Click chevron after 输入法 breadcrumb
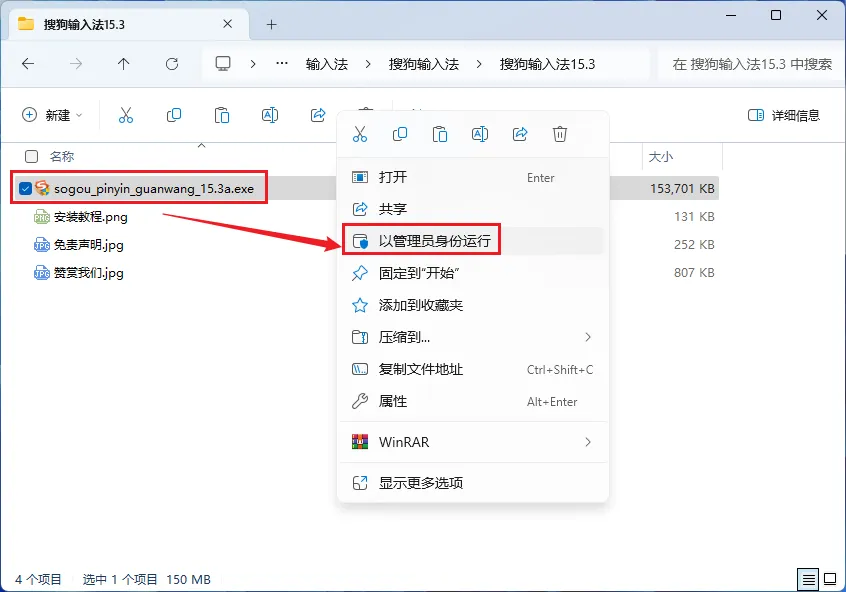Screen dimensions: 846x592 (x=368, y=64)
